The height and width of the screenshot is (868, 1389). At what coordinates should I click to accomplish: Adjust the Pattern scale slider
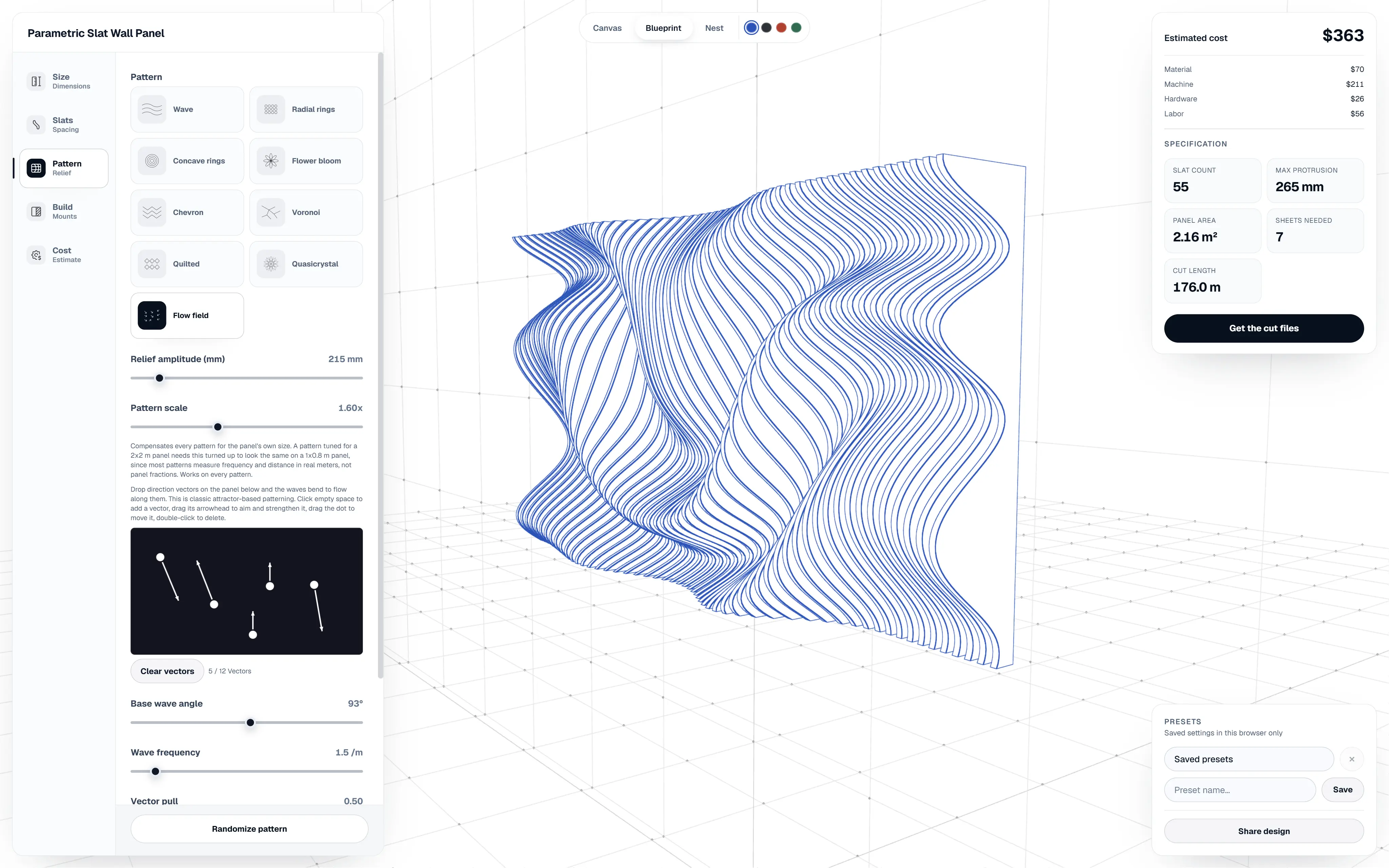pos(246,427)
